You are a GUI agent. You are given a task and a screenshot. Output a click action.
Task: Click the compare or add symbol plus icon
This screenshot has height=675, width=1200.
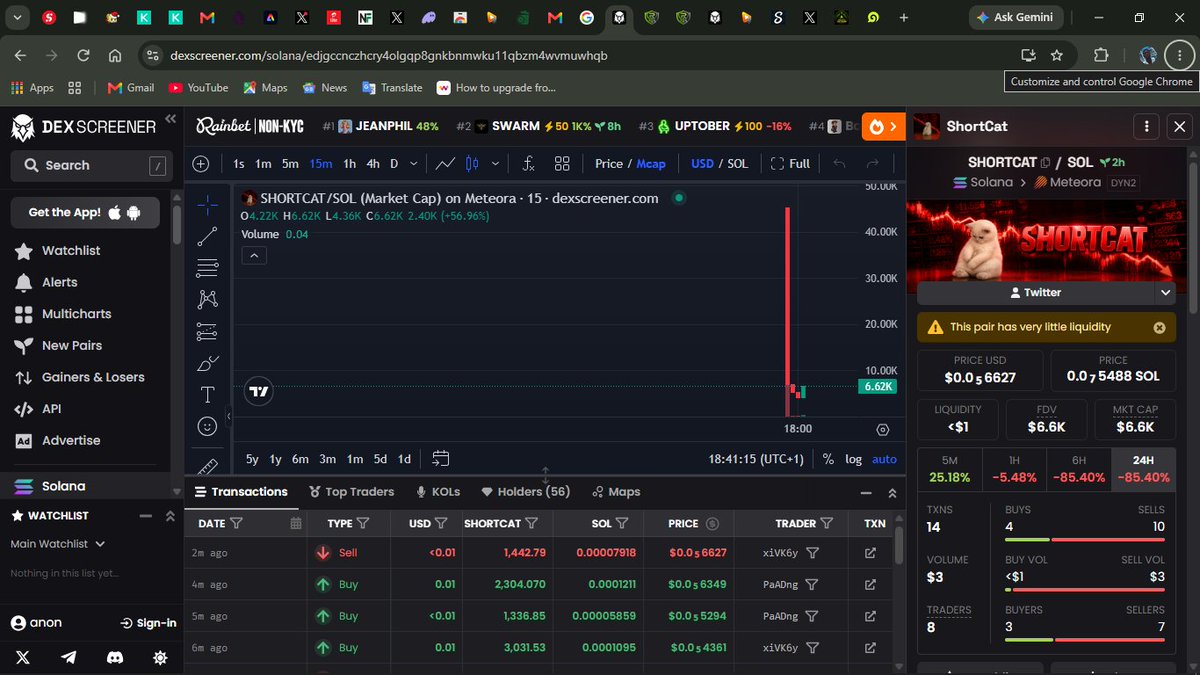201,163
